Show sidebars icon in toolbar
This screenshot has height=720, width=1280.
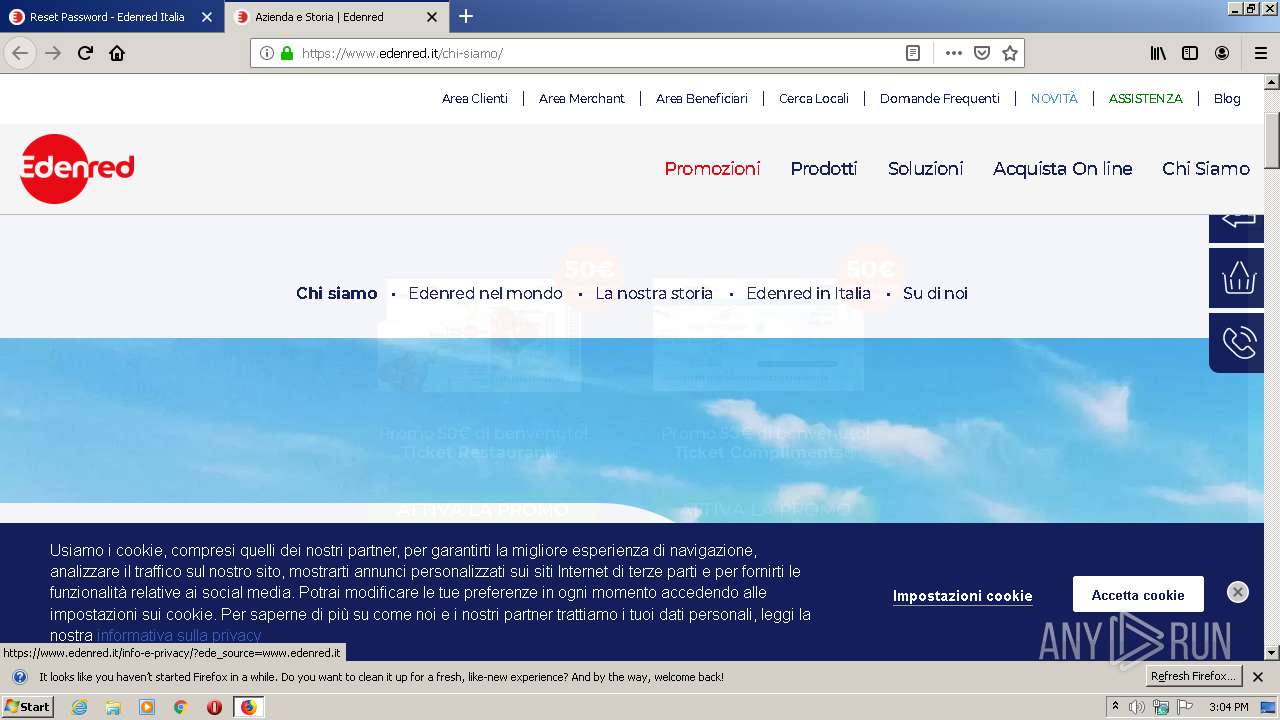pos(1190,53)
